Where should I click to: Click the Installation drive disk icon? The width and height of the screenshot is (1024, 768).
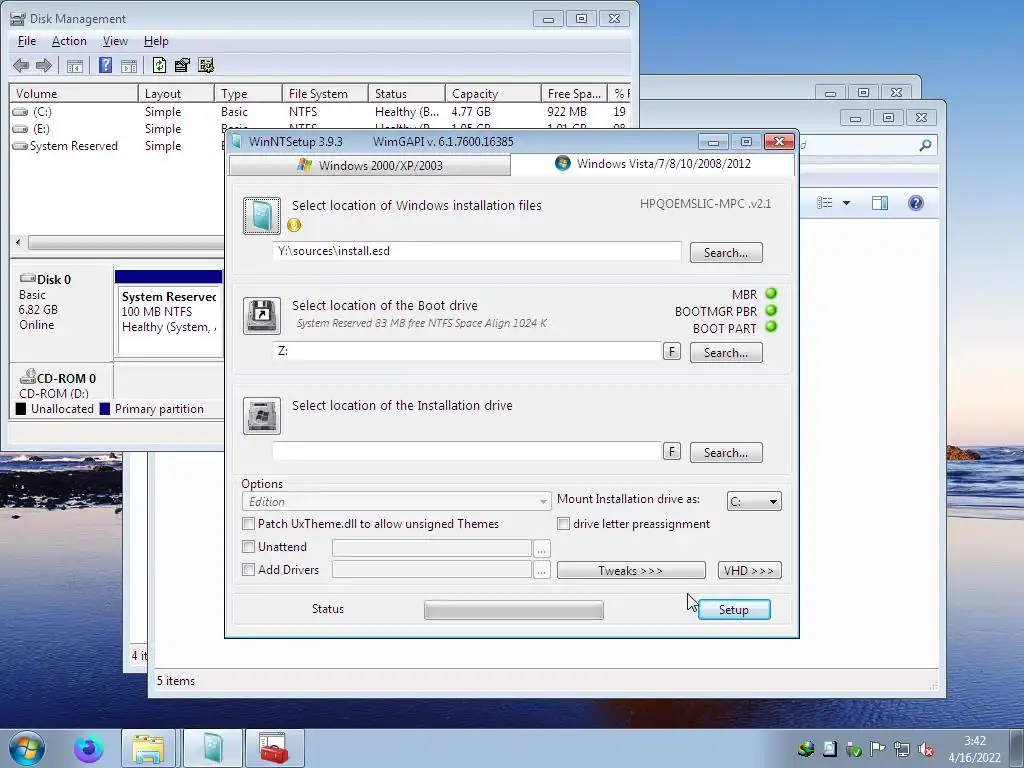(x=262, y=415)
